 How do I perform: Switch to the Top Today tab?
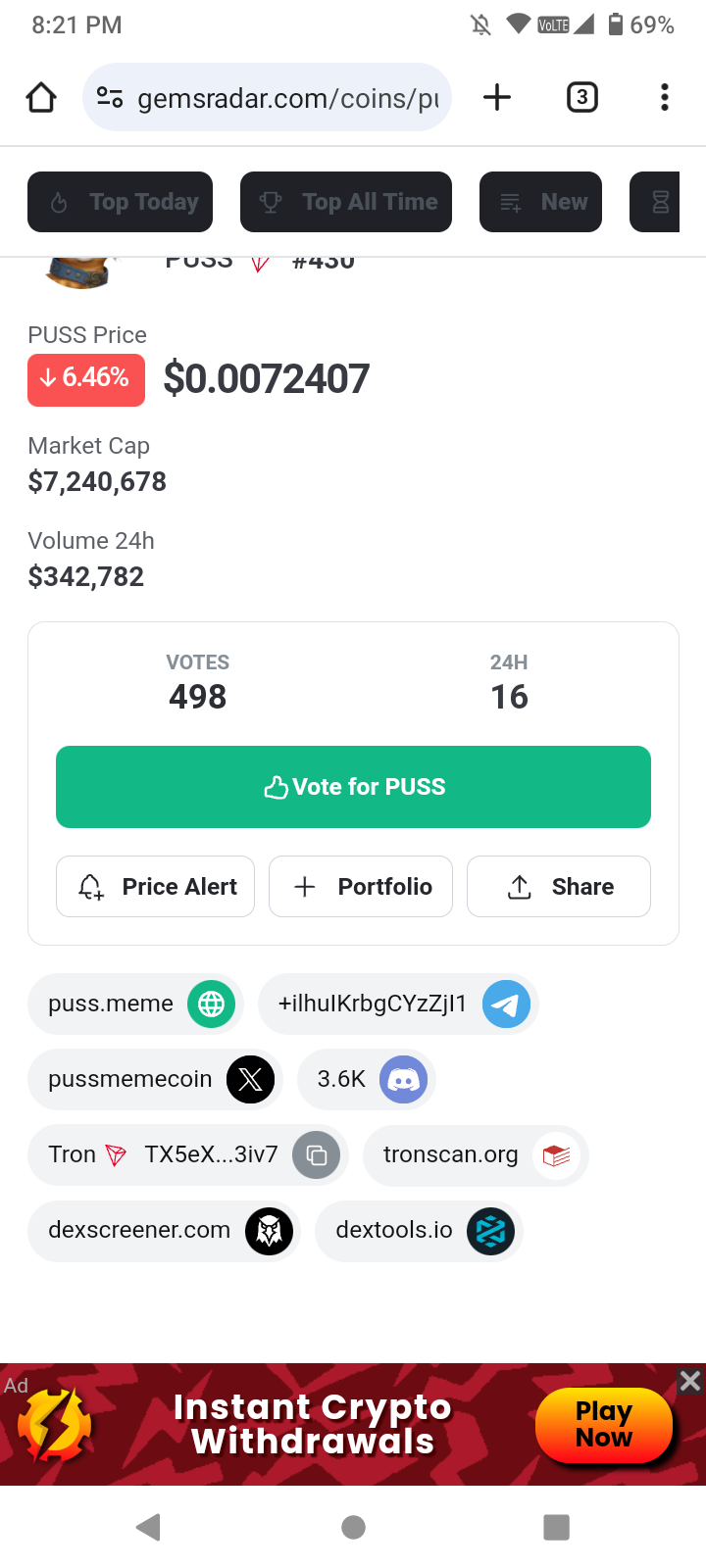tap(121, 202)
